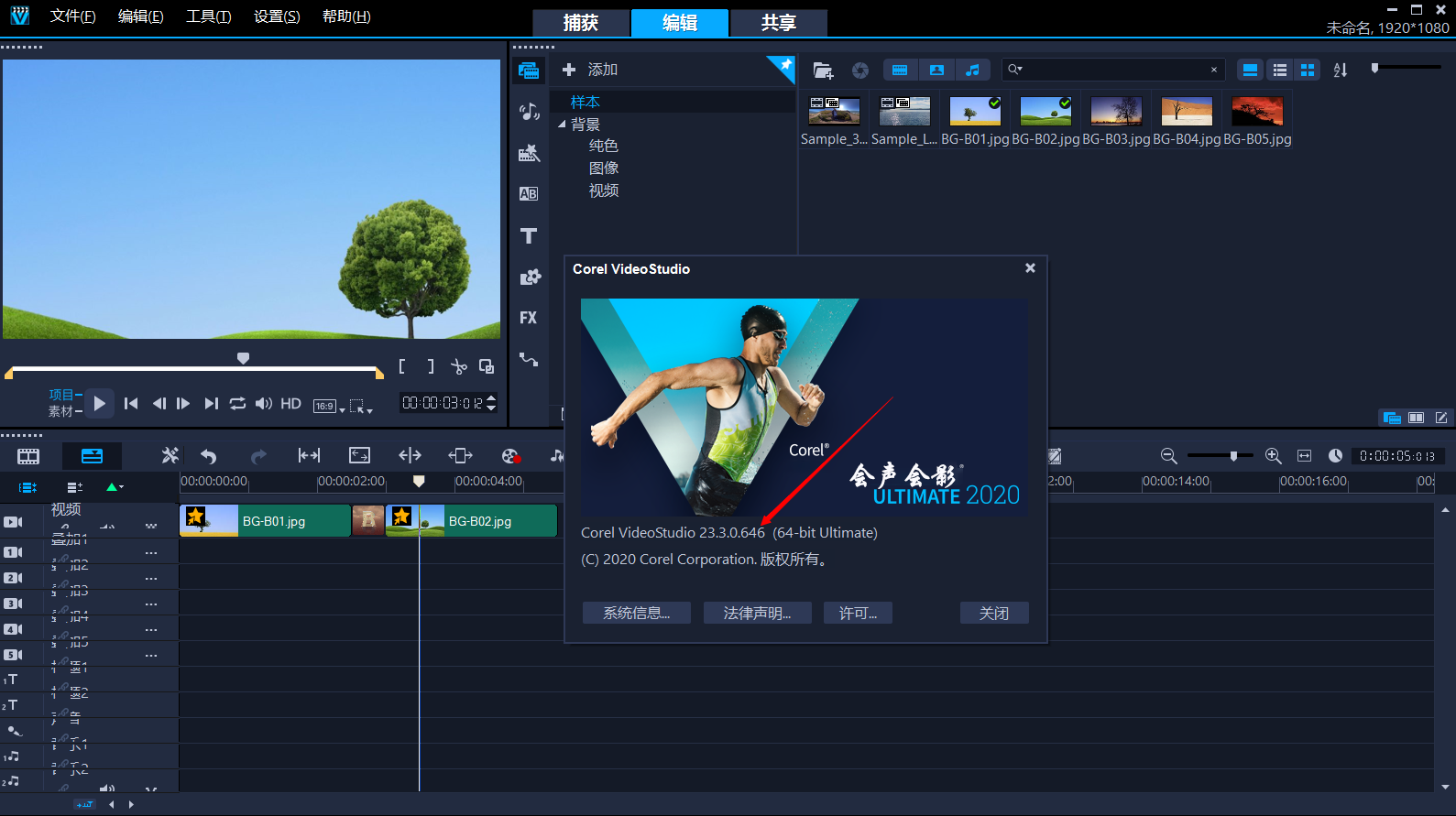Increase preview timecode with stepper arrows
The width and height of the screenshot is (1456, 816).
coord(491,398)
